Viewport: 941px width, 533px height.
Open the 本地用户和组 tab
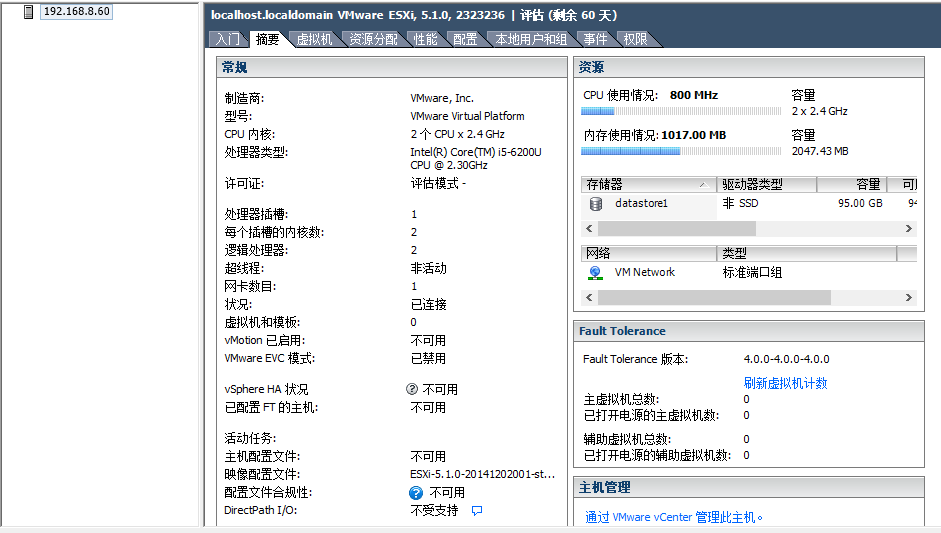point(531,39)
